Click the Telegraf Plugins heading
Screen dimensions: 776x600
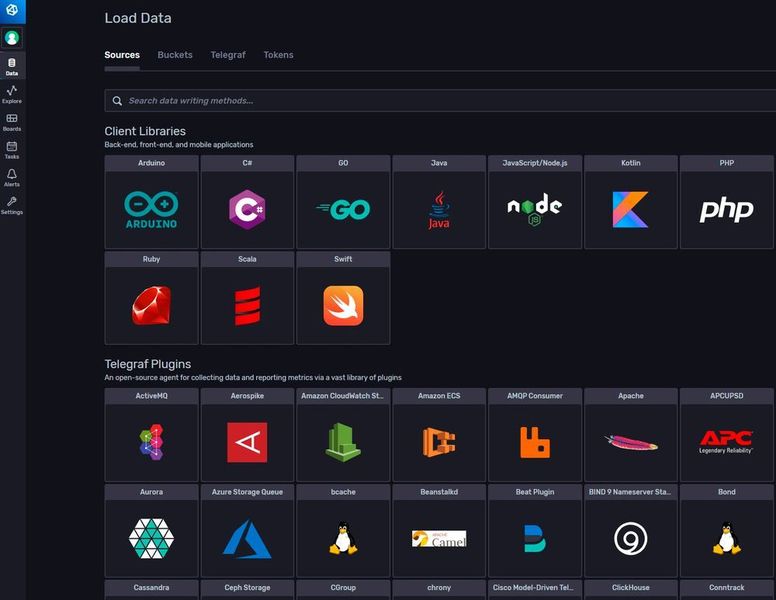pyautogui.click(x=147, y=364)
